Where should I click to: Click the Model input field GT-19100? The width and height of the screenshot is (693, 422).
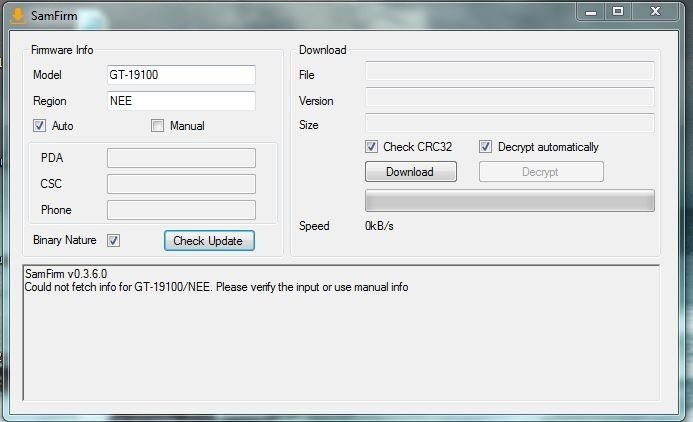click(181, 75)
